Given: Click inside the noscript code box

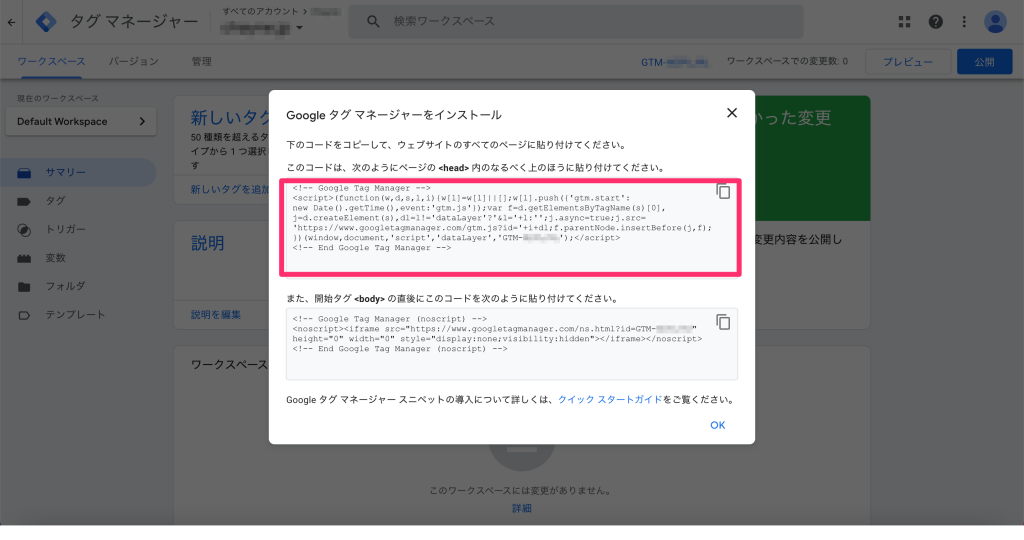Looking at the screenshot, I should click(x=511, y=343).
